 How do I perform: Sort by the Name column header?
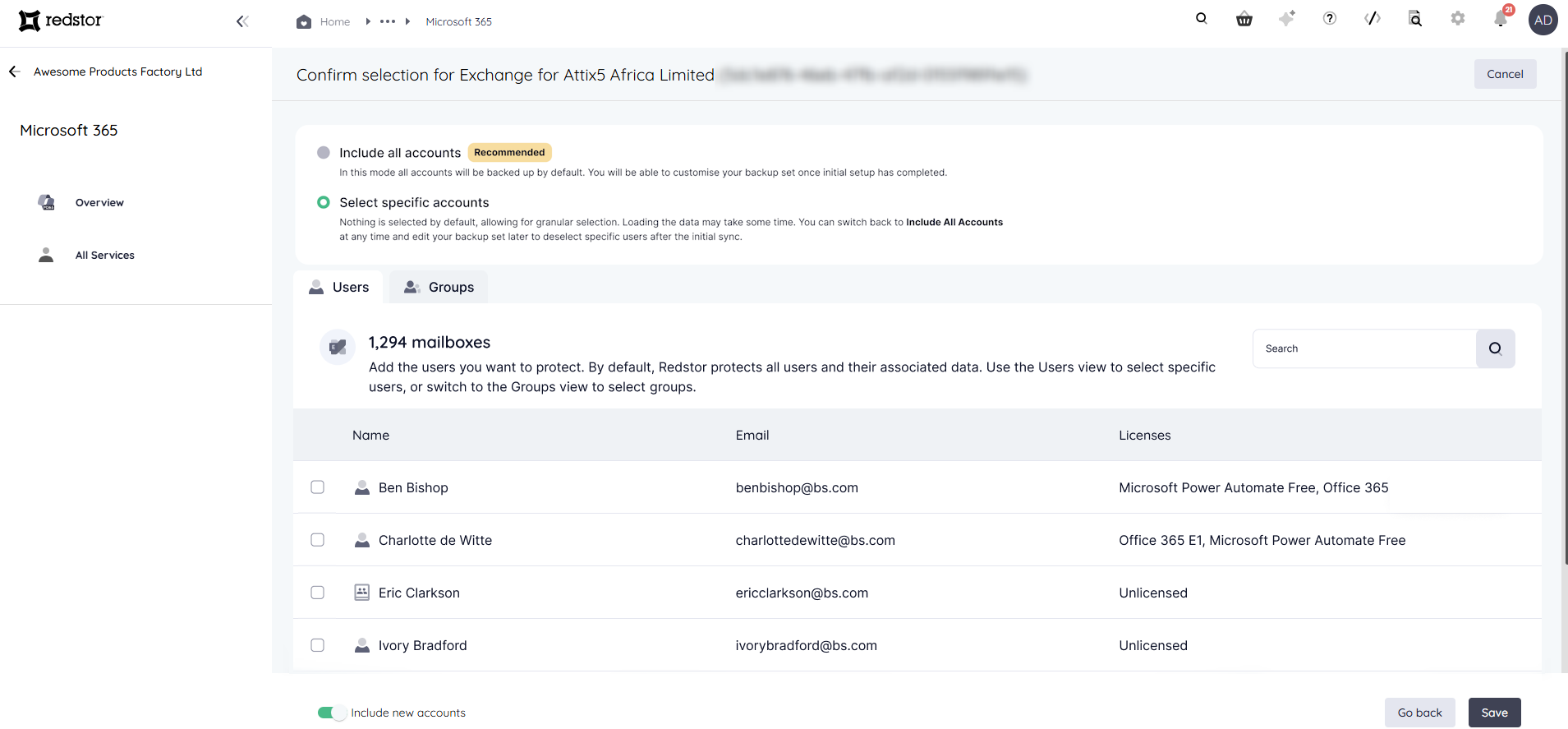[x=370, y=436]
